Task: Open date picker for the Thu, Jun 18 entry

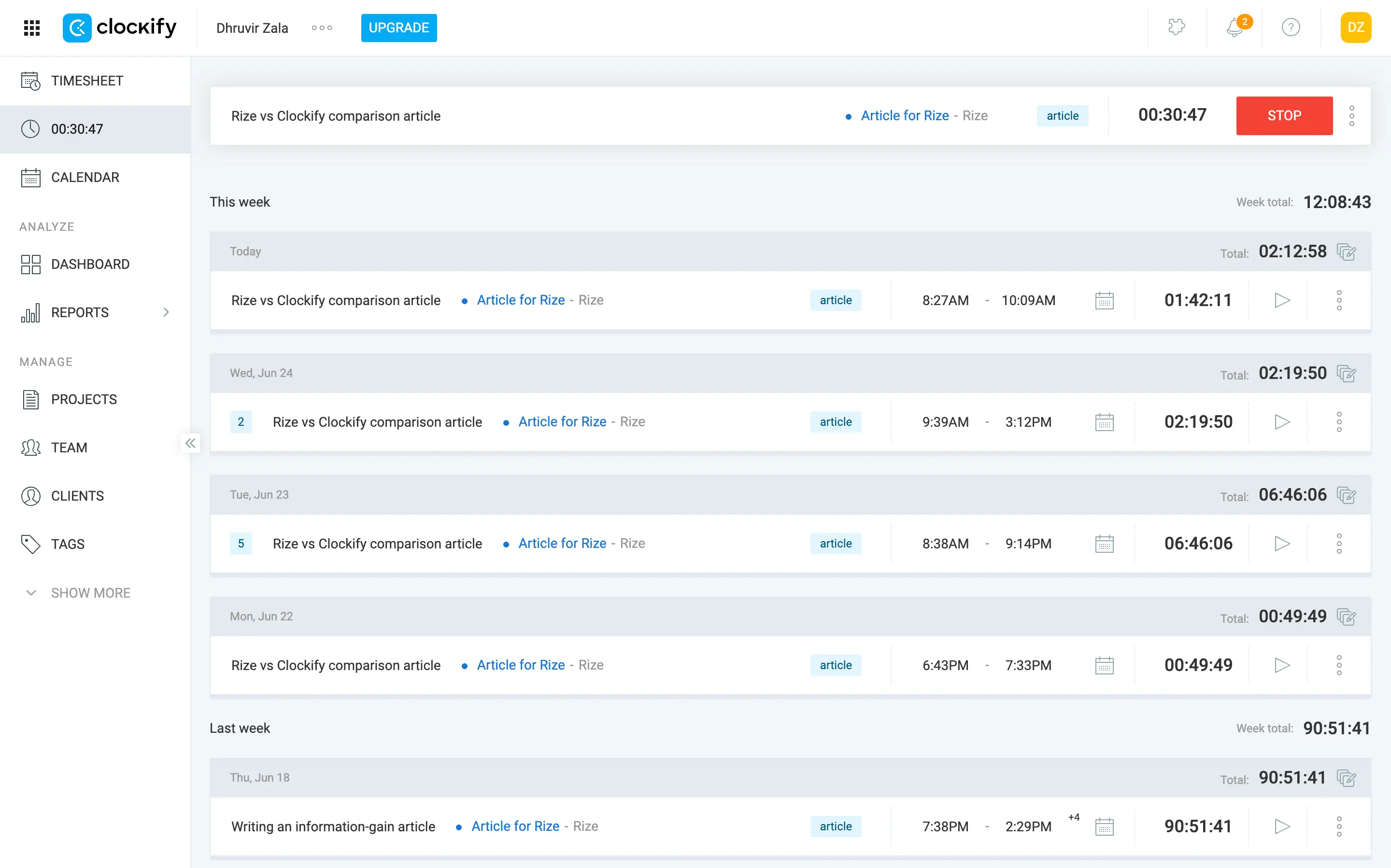Action: (1104, 826)
